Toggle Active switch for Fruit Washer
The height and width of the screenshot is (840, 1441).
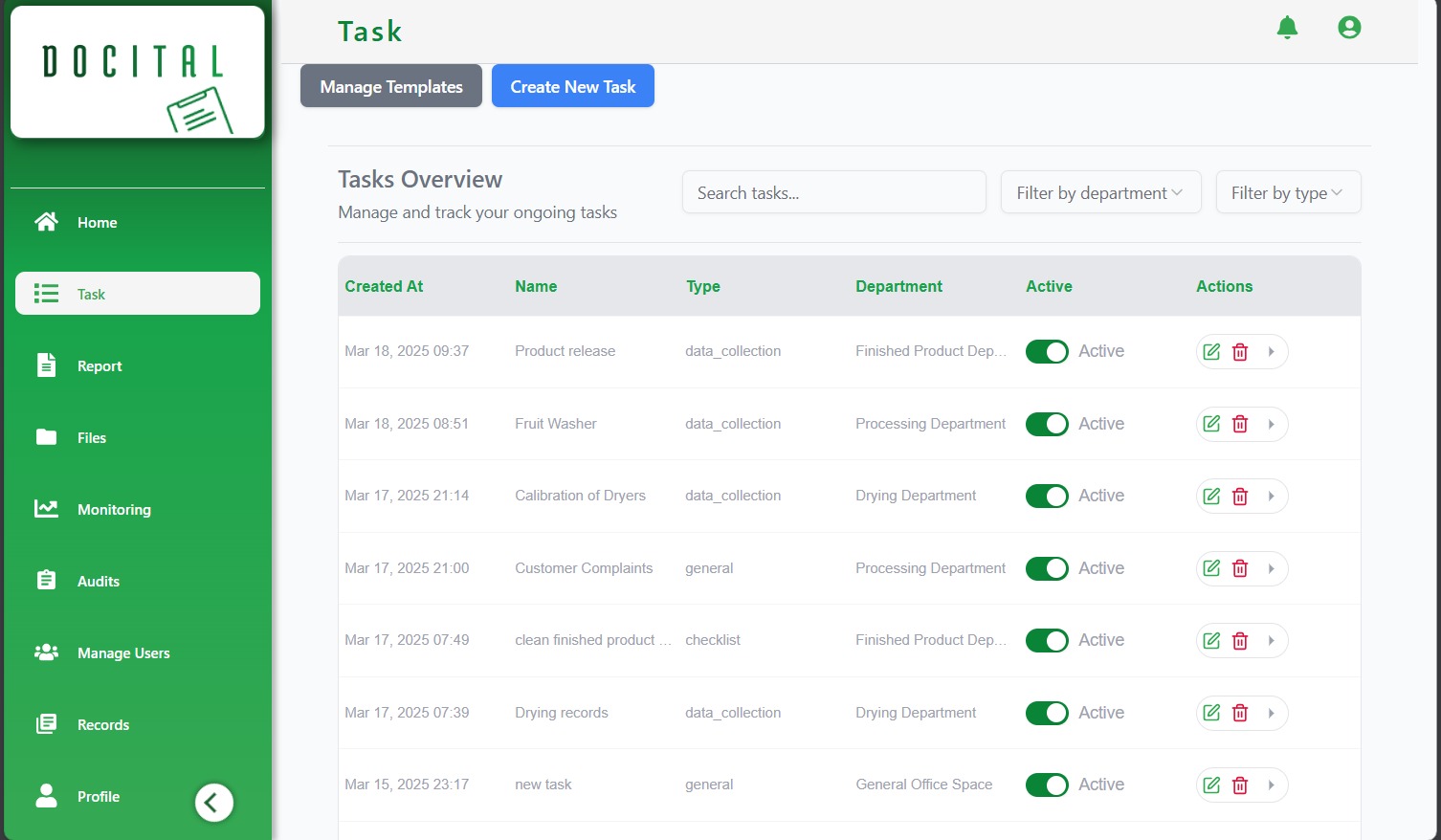click(1047, 424)
